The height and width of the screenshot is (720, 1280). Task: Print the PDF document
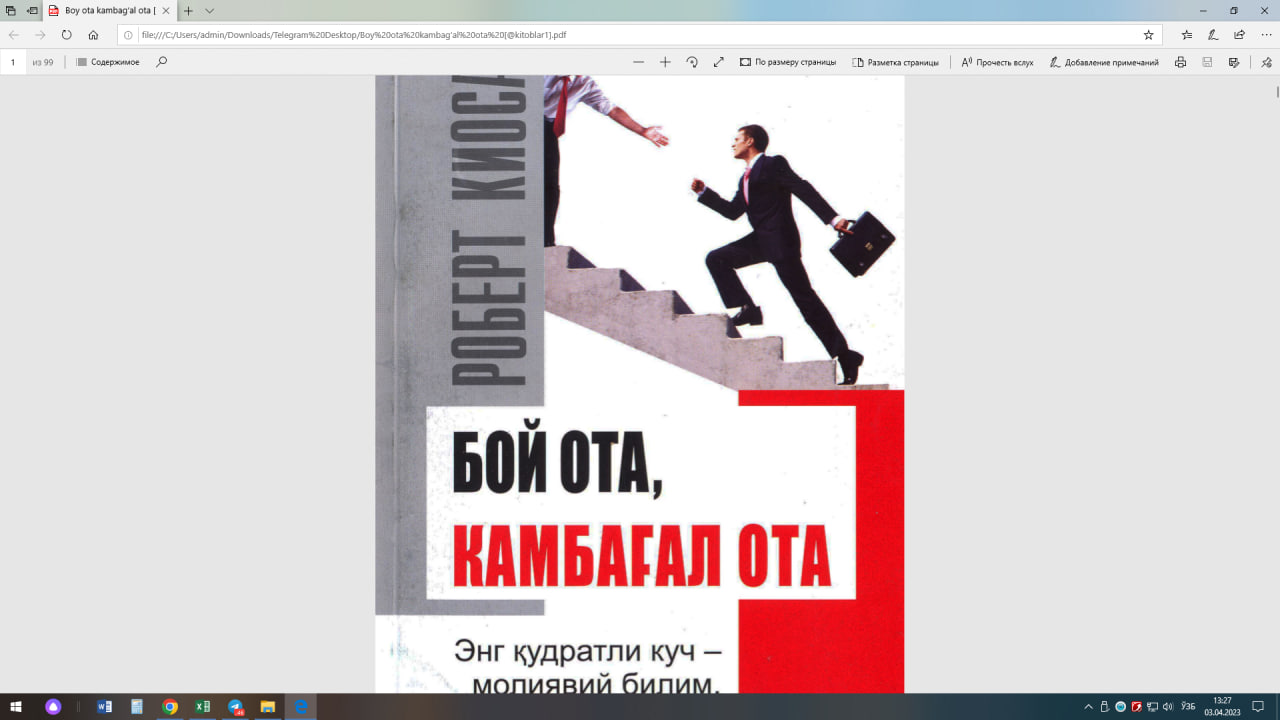point(1179,61)
